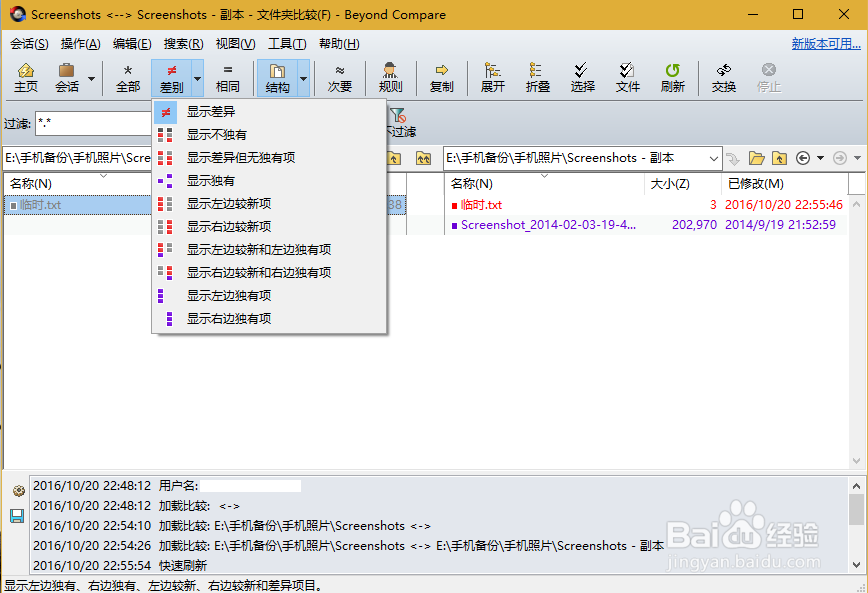
Task: Click the 快速刷新 log entry
Action: 183,565
